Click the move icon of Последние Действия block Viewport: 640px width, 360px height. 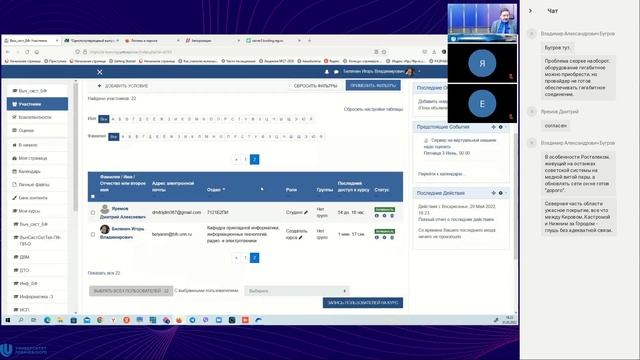pos(493,193)
